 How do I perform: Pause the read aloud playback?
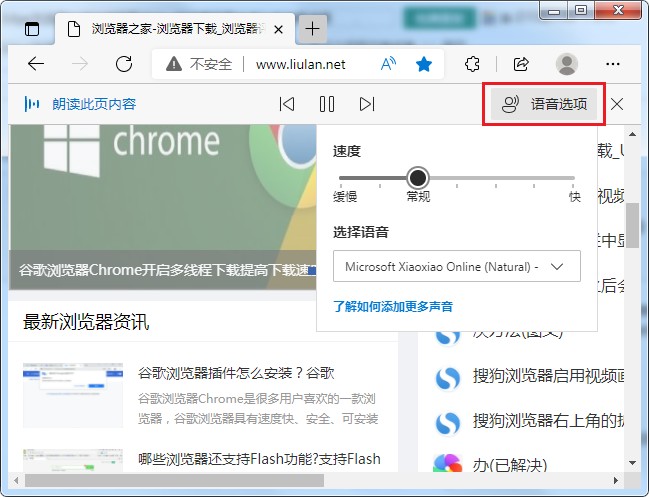pyautogui.click(x=326, y=104)
